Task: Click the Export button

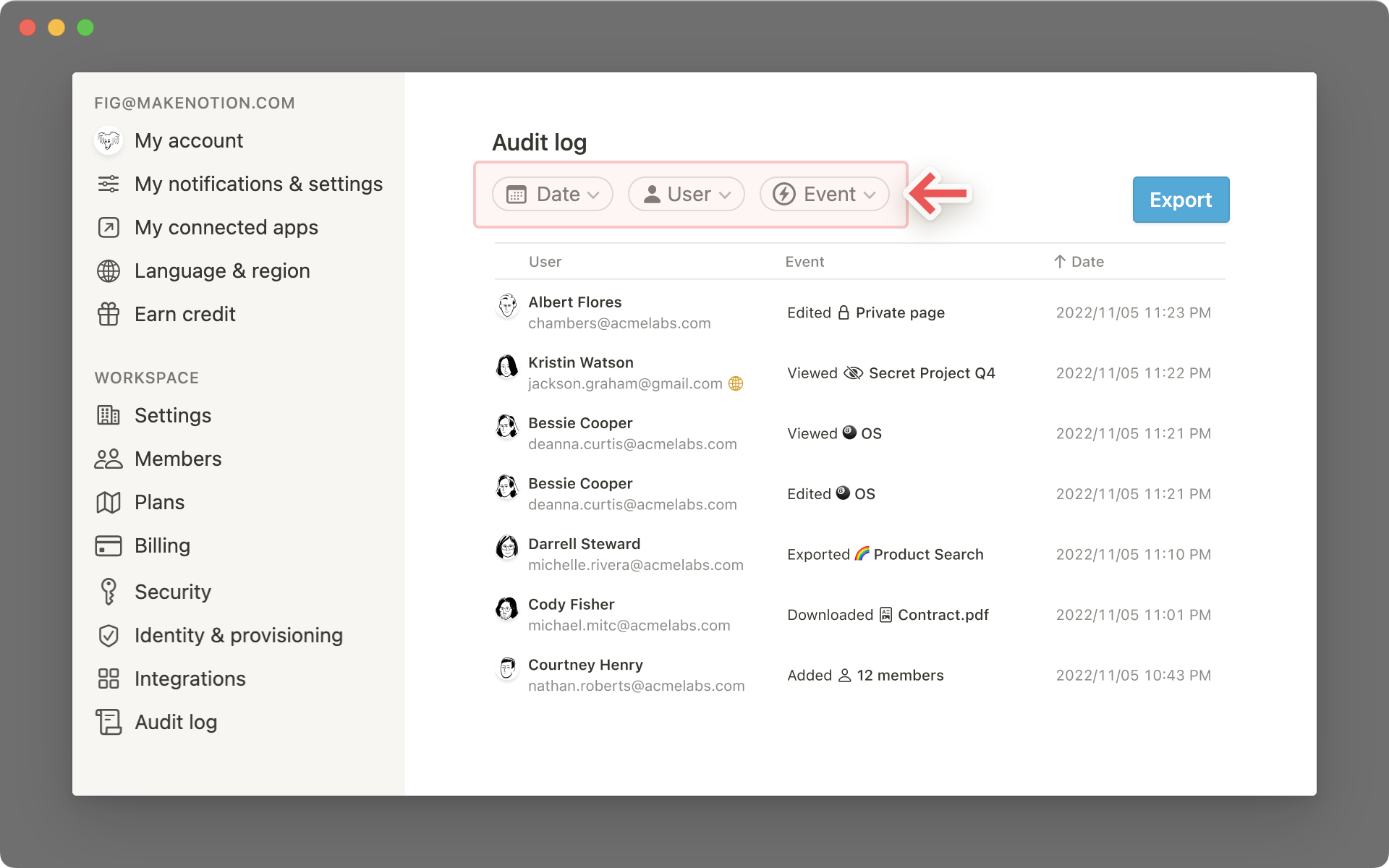Action: [1181, 200]
